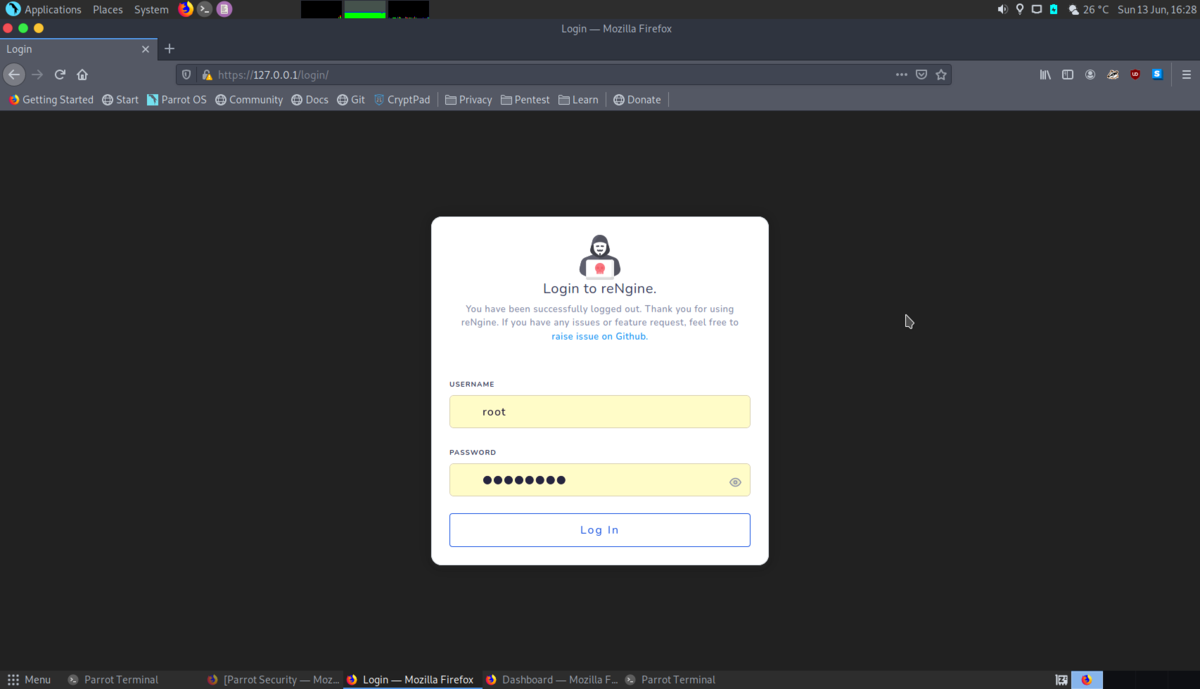This screenshot has height=689, width=1200.
Task: Open the Applications menu
Action: click(x=44, y=9)
